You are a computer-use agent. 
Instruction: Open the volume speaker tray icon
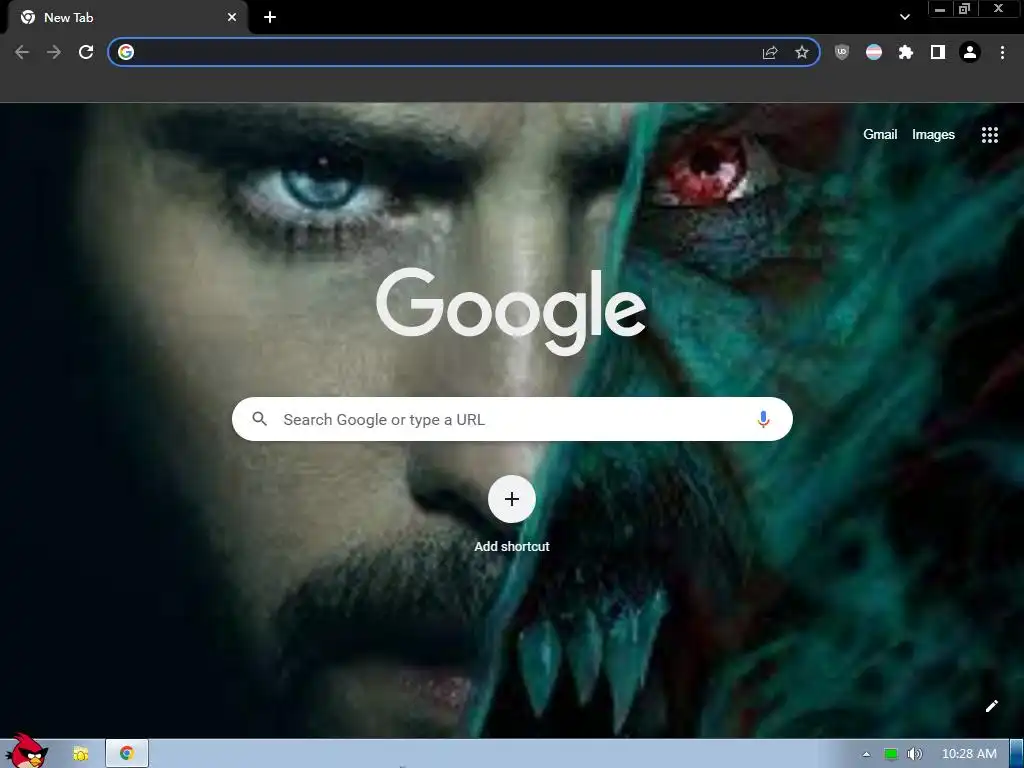tap(914, 754)
